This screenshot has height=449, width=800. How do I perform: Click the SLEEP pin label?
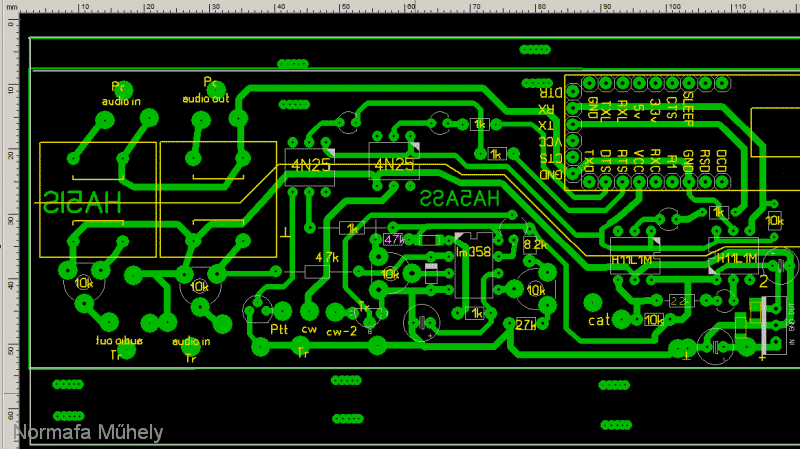click(688, 109)
